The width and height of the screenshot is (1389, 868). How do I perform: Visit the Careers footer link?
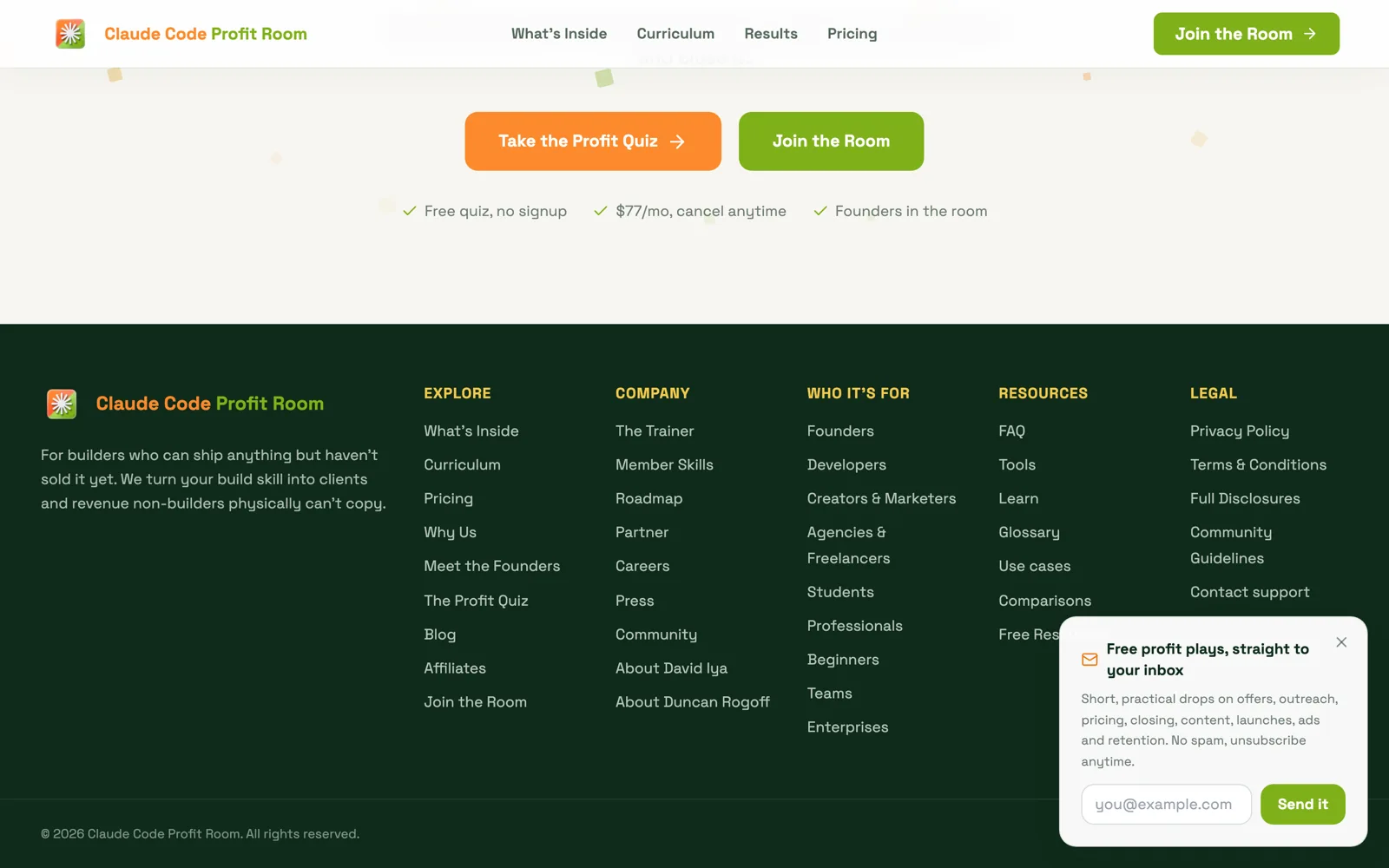(642, 566)
